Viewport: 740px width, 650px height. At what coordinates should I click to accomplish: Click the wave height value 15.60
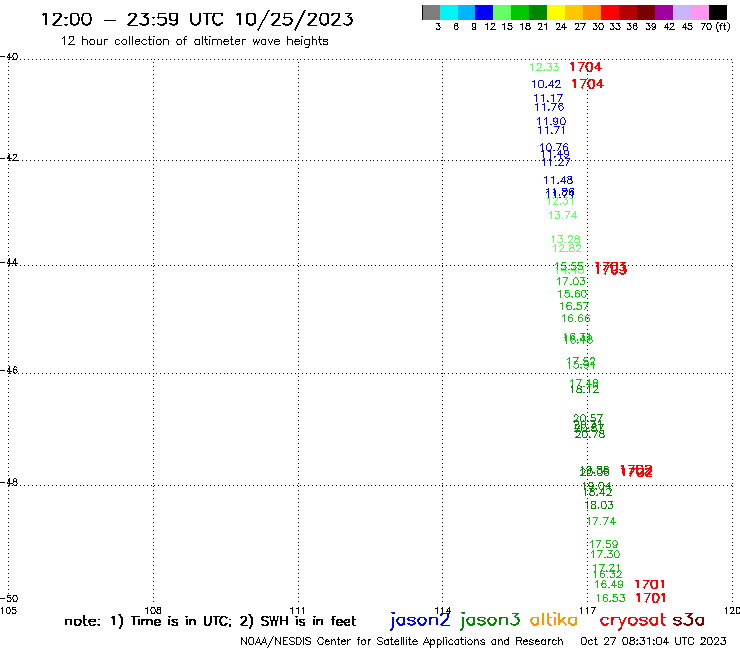572,294
